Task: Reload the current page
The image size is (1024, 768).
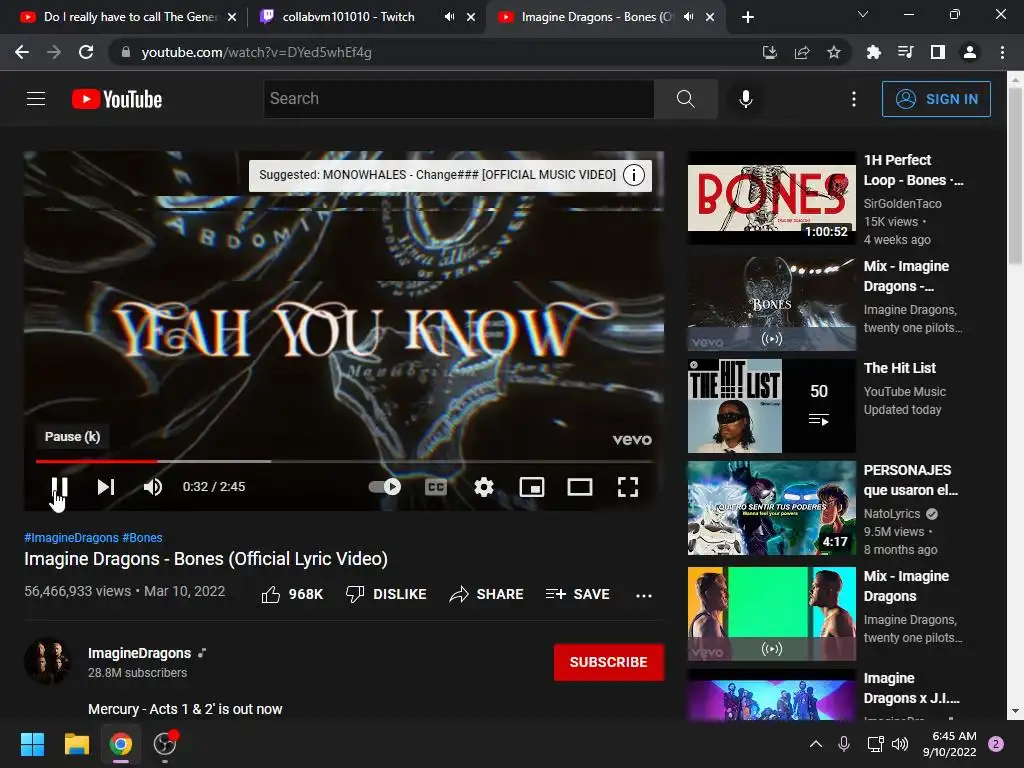Action: 86,52
